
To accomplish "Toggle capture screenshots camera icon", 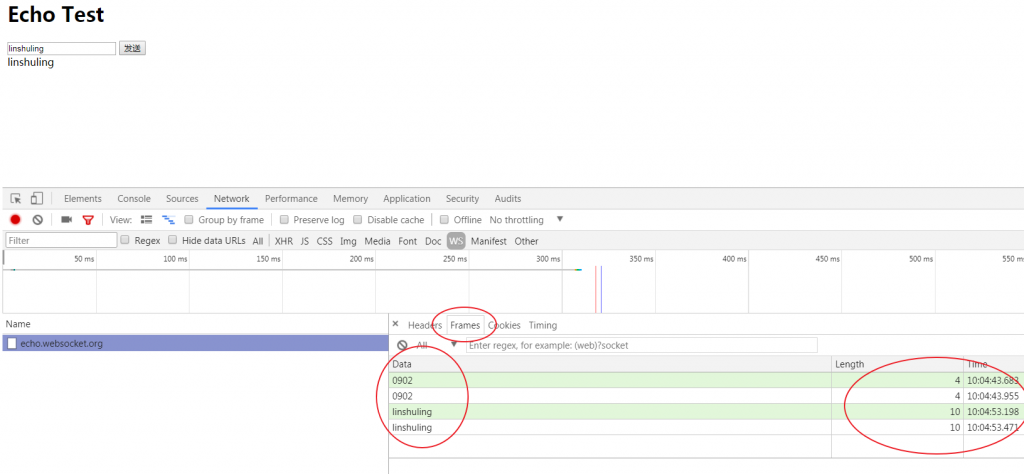I will tap(66, 220).
